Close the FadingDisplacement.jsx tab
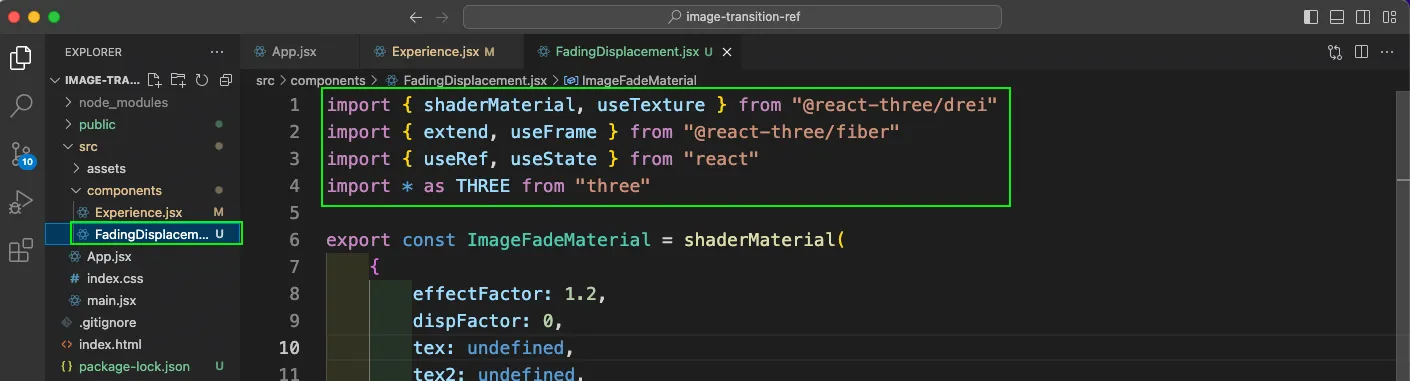Viewport: 1410px width, 381px height. tap(727, 52)
